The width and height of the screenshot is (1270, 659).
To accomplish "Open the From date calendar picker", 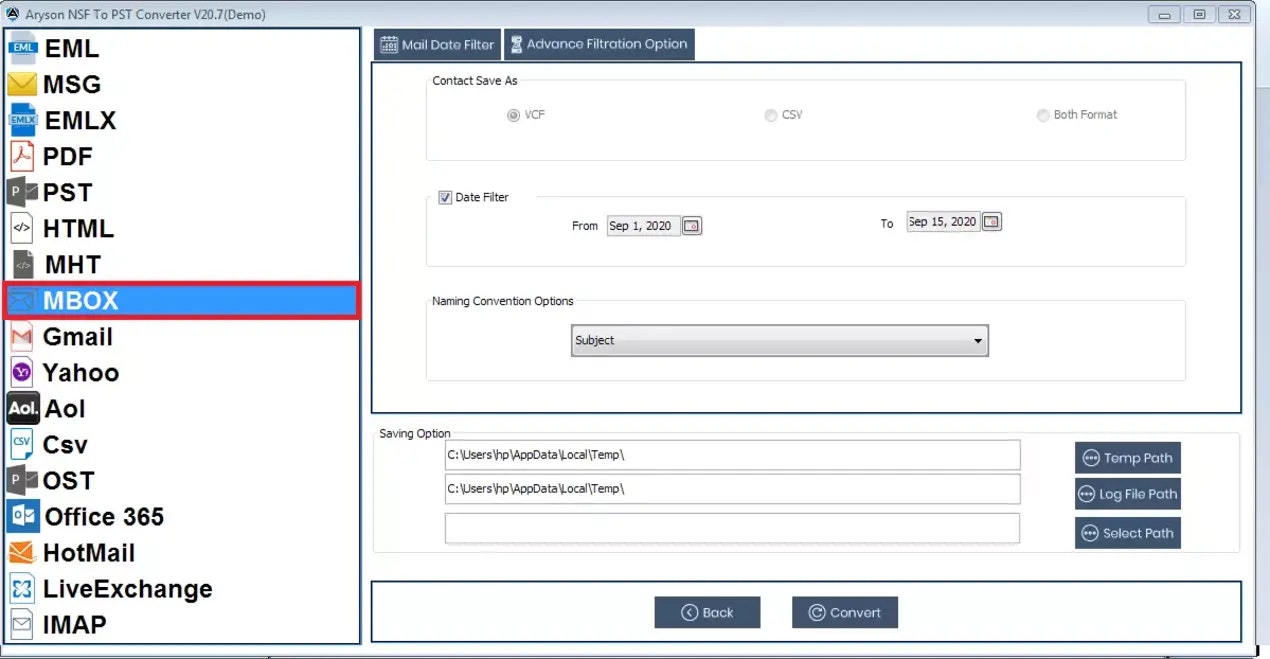I will [692, 226].
